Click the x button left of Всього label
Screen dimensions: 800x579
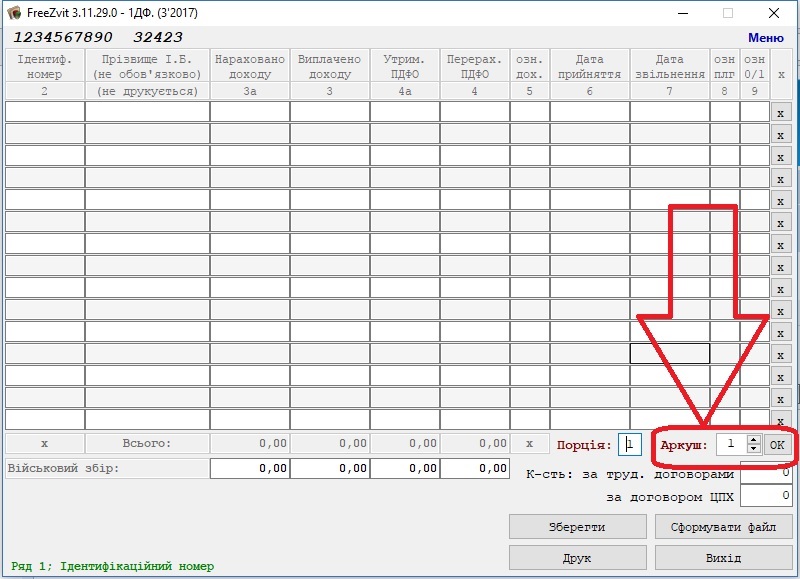pyautogui.click(x=44, y=443)
